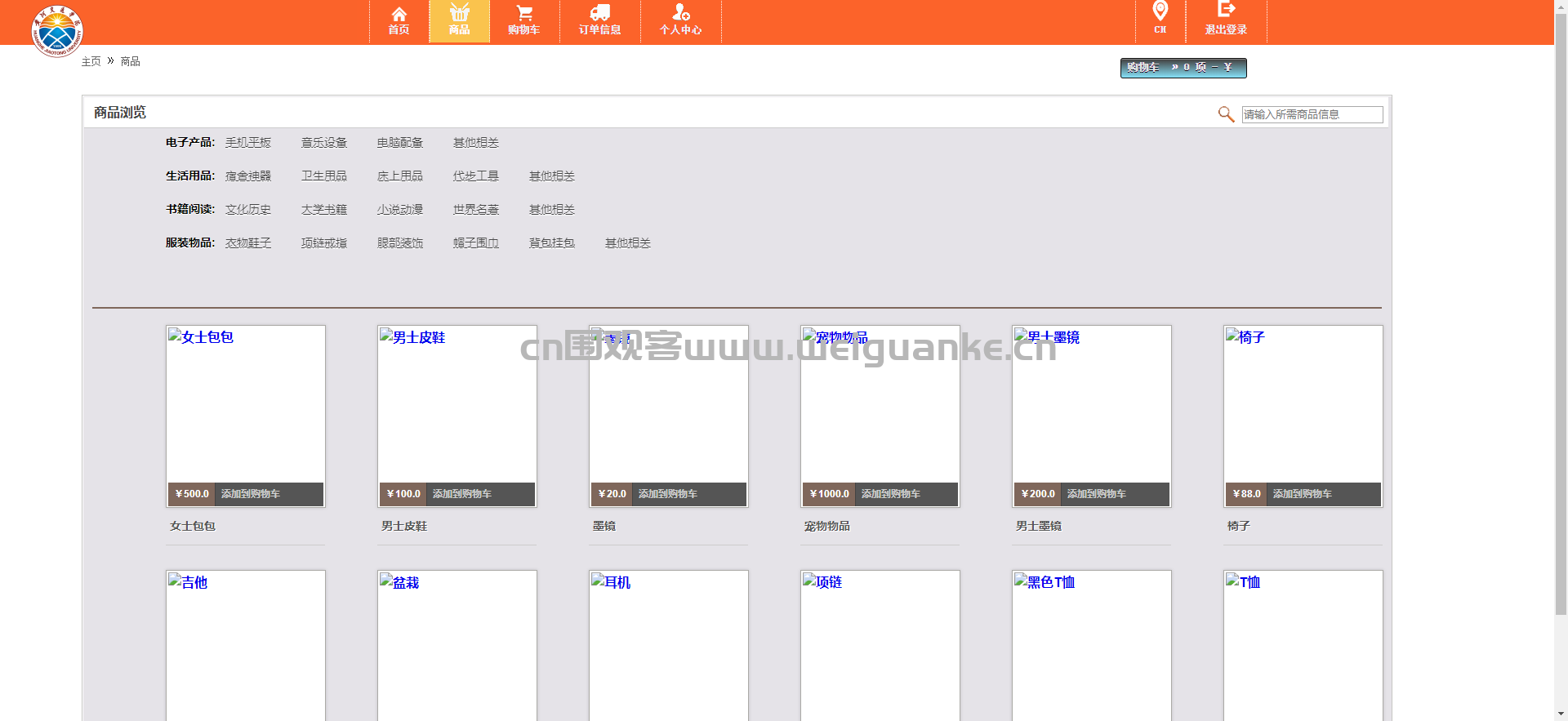Click the magnifier search icon

click(1226, 114)
